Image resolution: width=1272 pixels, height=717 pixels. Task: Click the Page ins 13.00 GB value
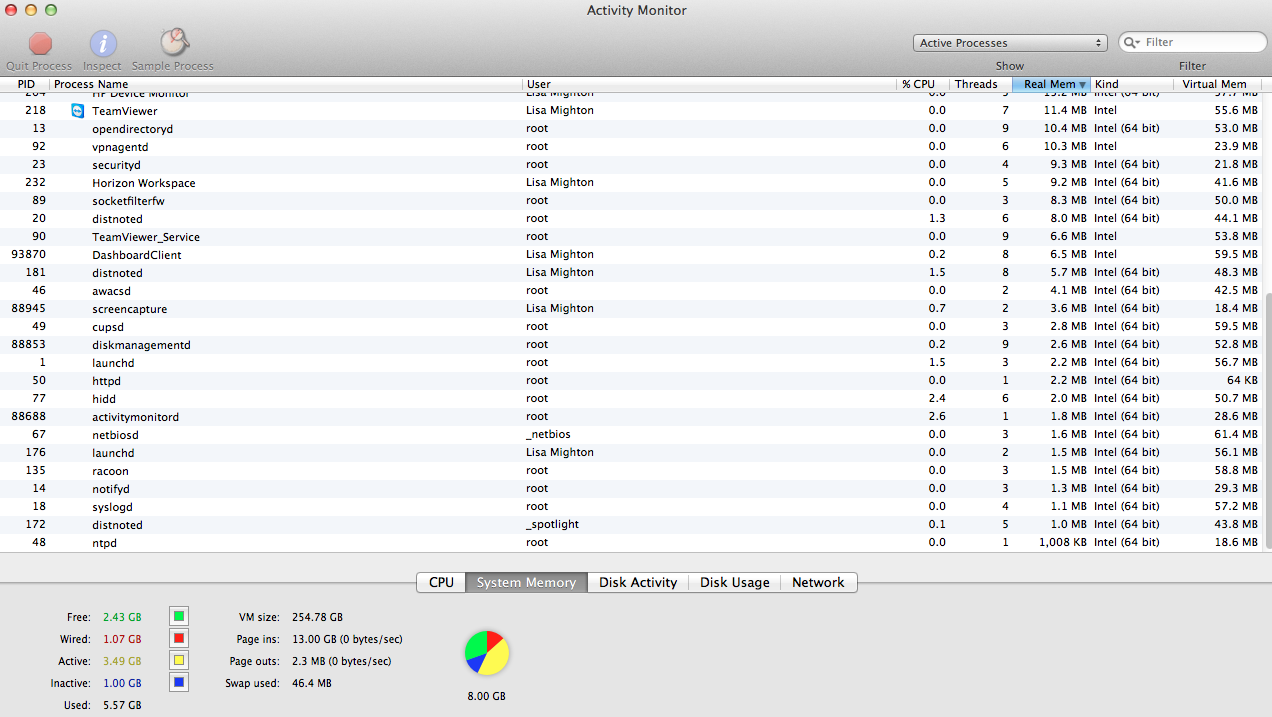[x=347, y=639]
